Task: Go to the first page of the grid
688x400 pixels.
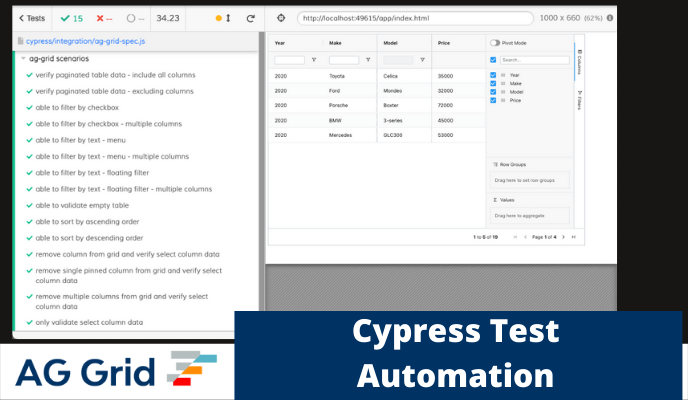Action: point(515,237)
